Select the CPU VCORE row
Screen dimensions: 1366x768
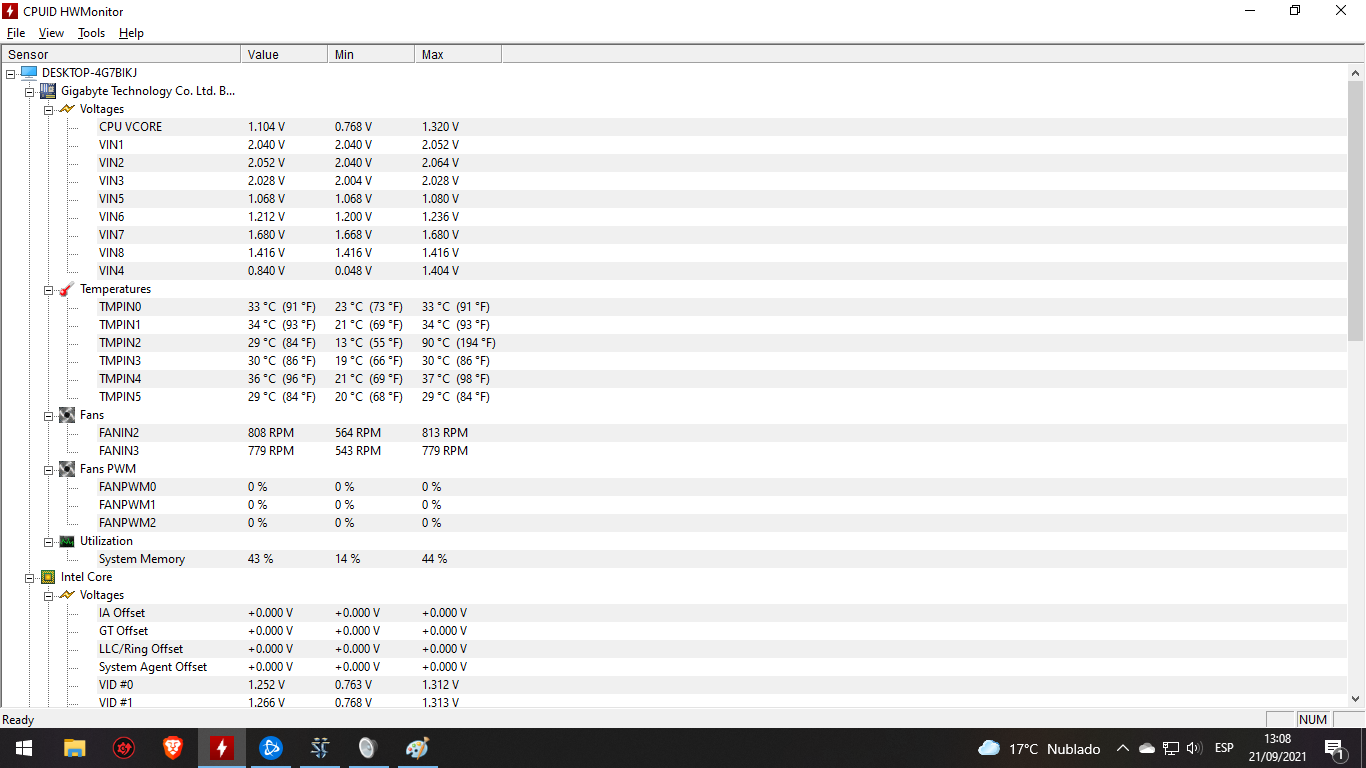point(722,127)
